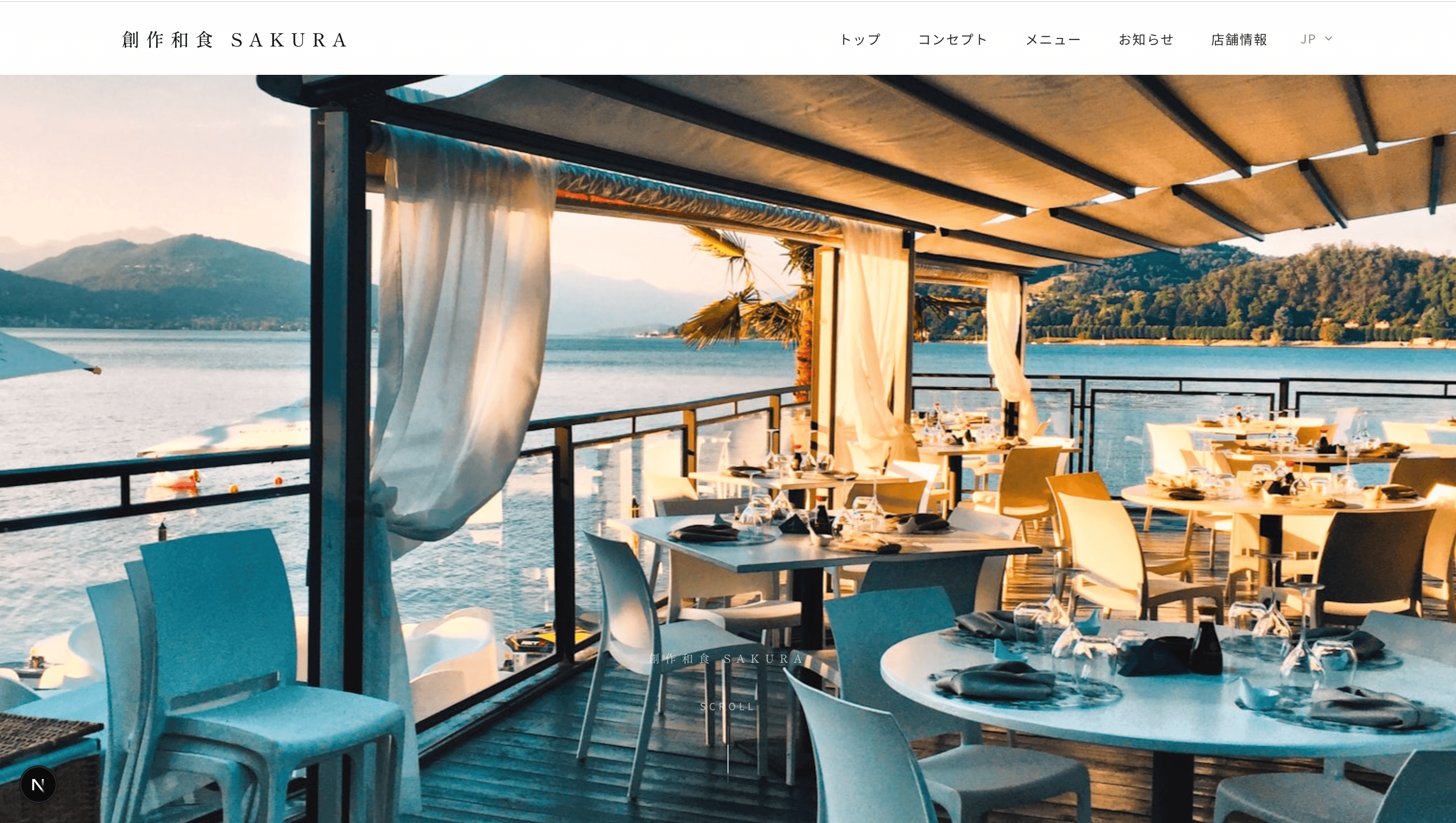Select メニュー in the header navigation
The width and height of the screenshot is (1456, 823).
click(1053, 39)
